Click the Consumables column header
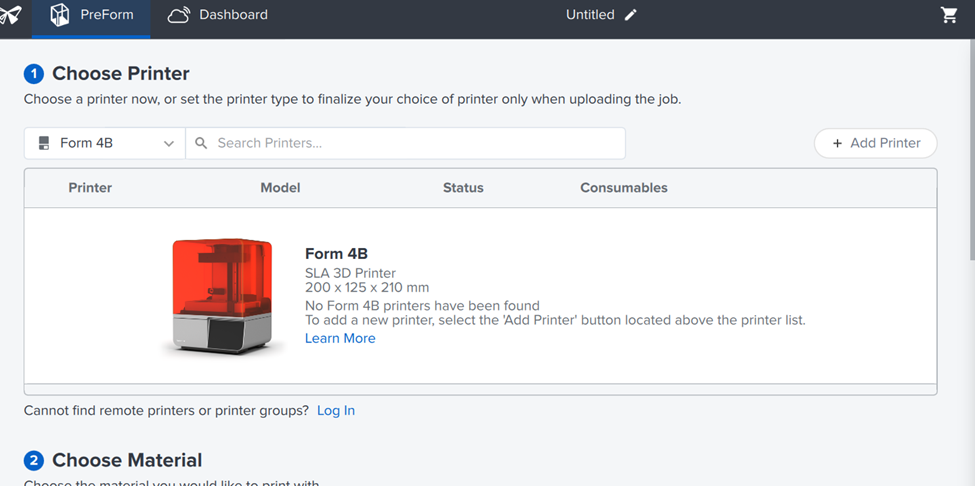 [624, 188]
